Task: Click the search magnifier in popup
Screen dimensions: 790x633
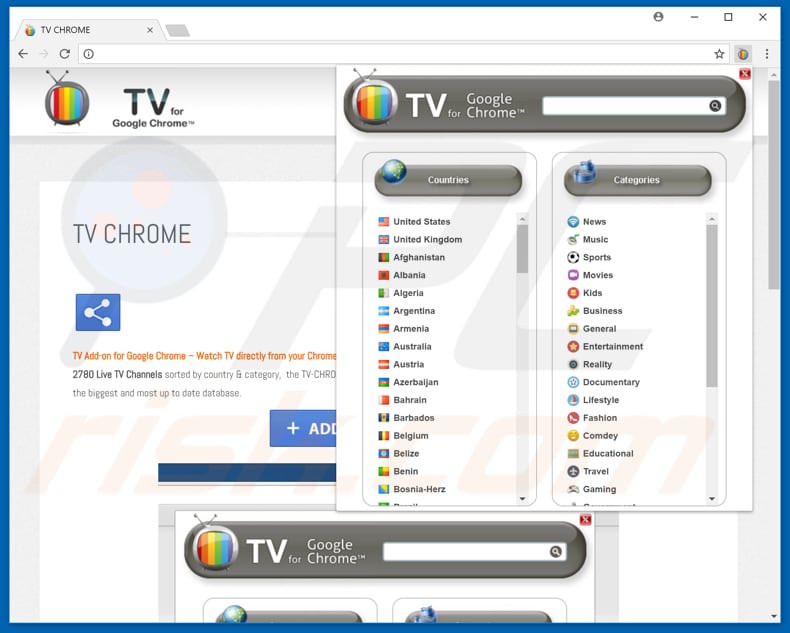Action: click(715, 106)
